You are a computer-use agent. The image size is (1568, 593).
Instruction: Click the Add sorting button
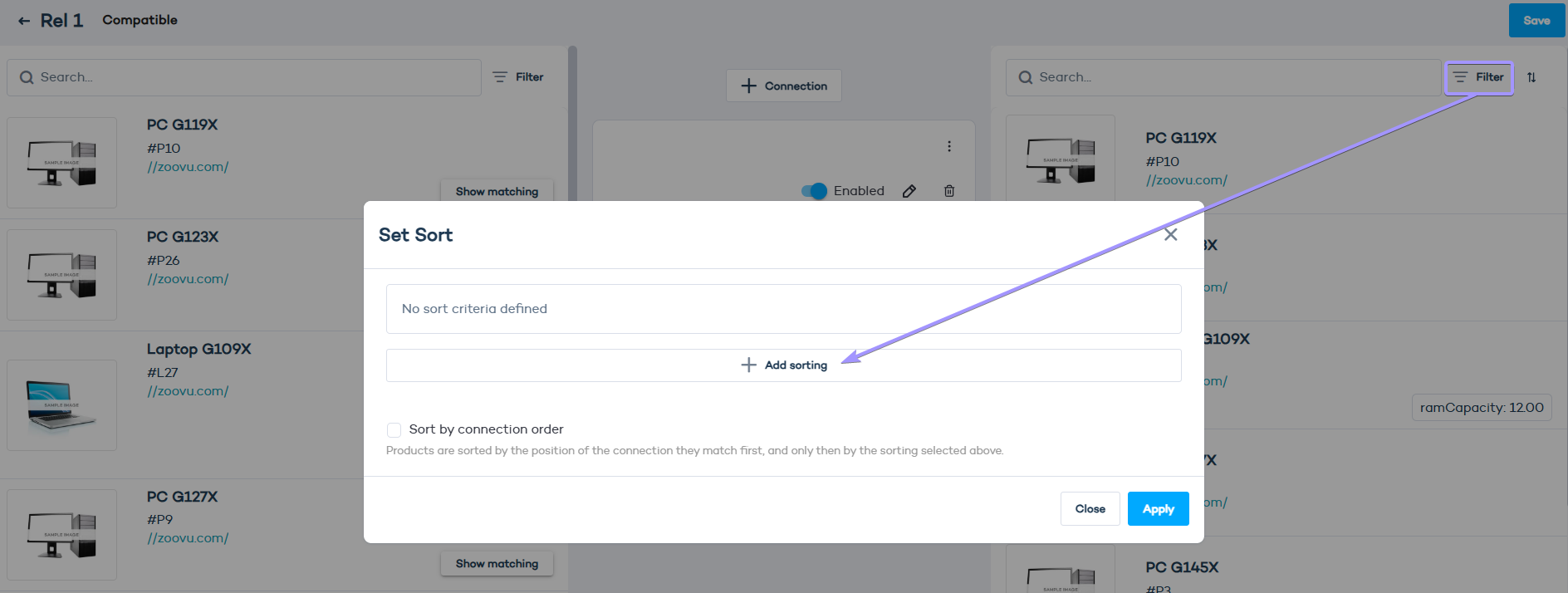point(784,365)
